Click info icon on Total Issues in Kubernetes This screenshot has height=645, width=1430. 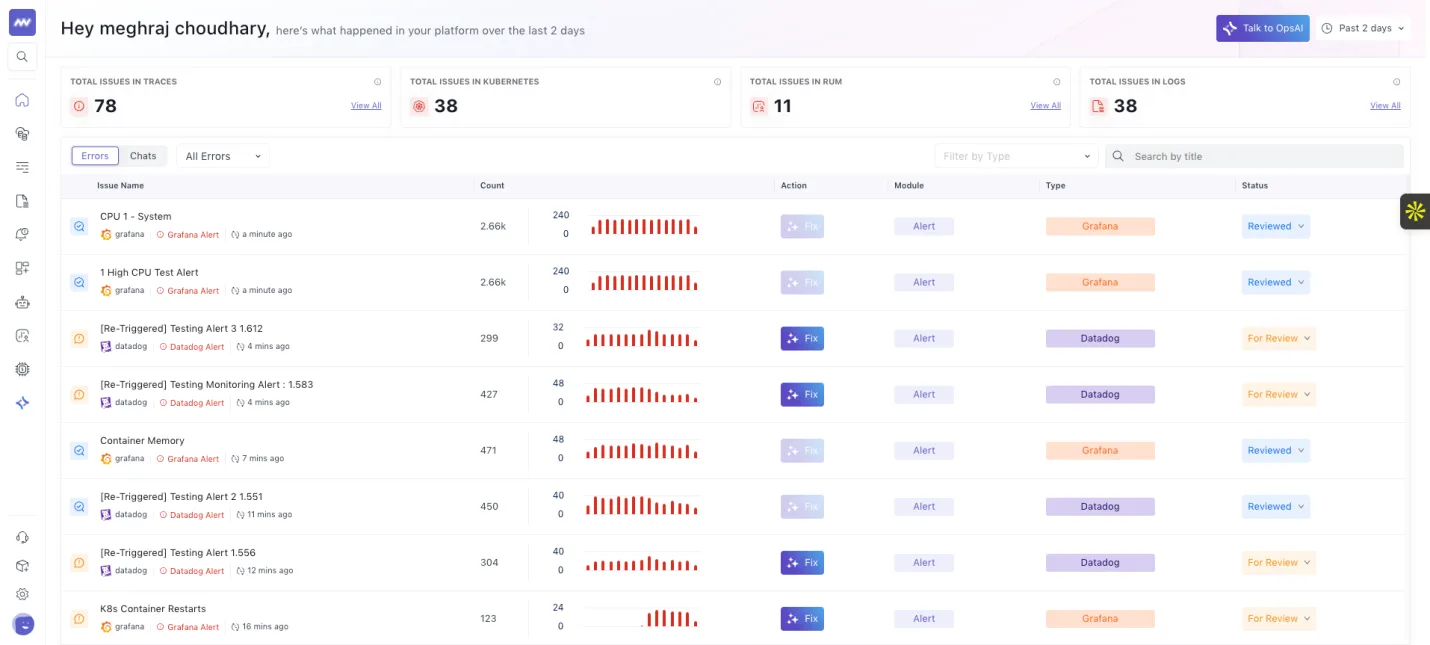coord(717,82)
